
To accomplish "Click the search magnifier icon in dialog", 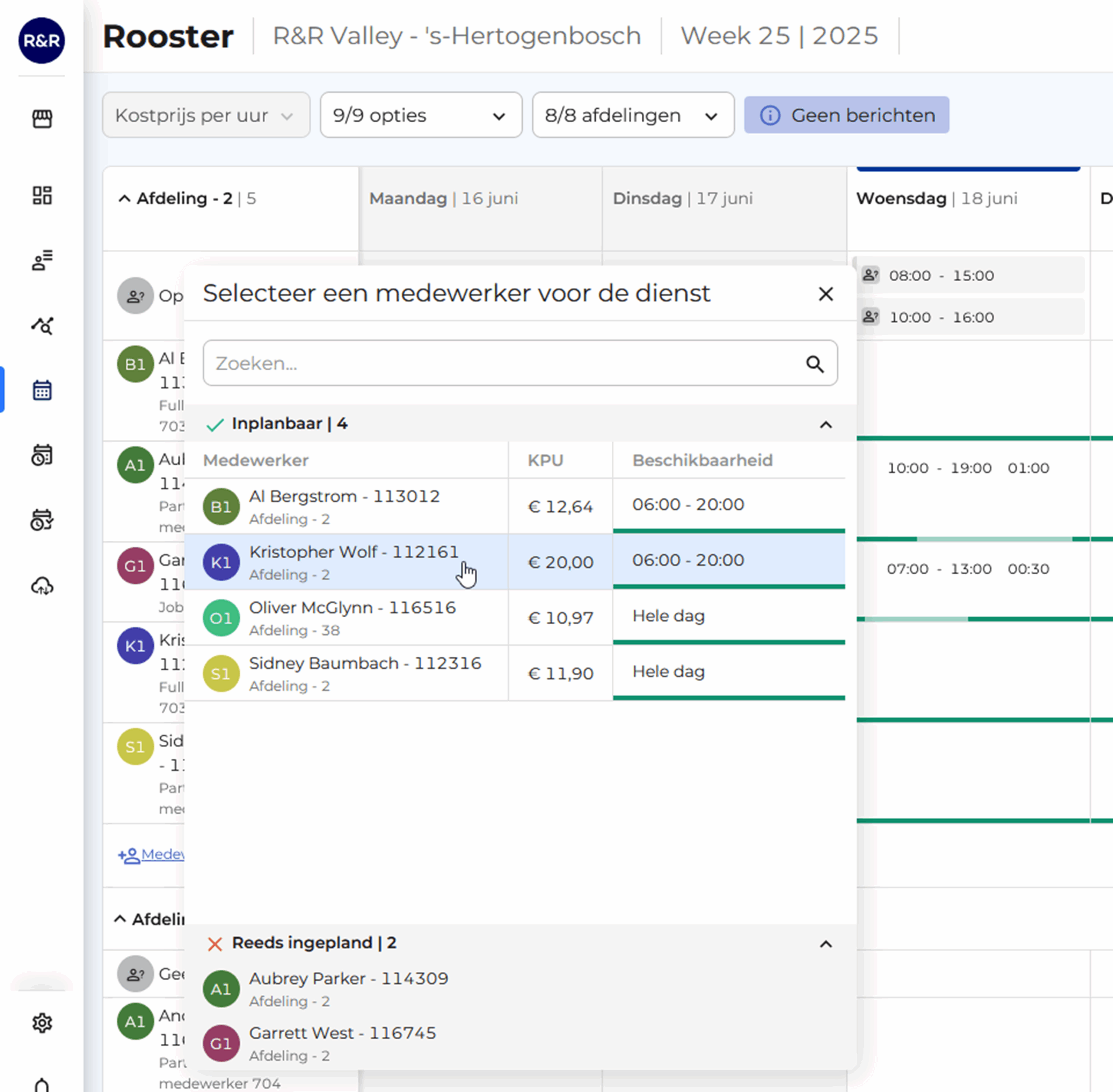I will click(815, 363).
